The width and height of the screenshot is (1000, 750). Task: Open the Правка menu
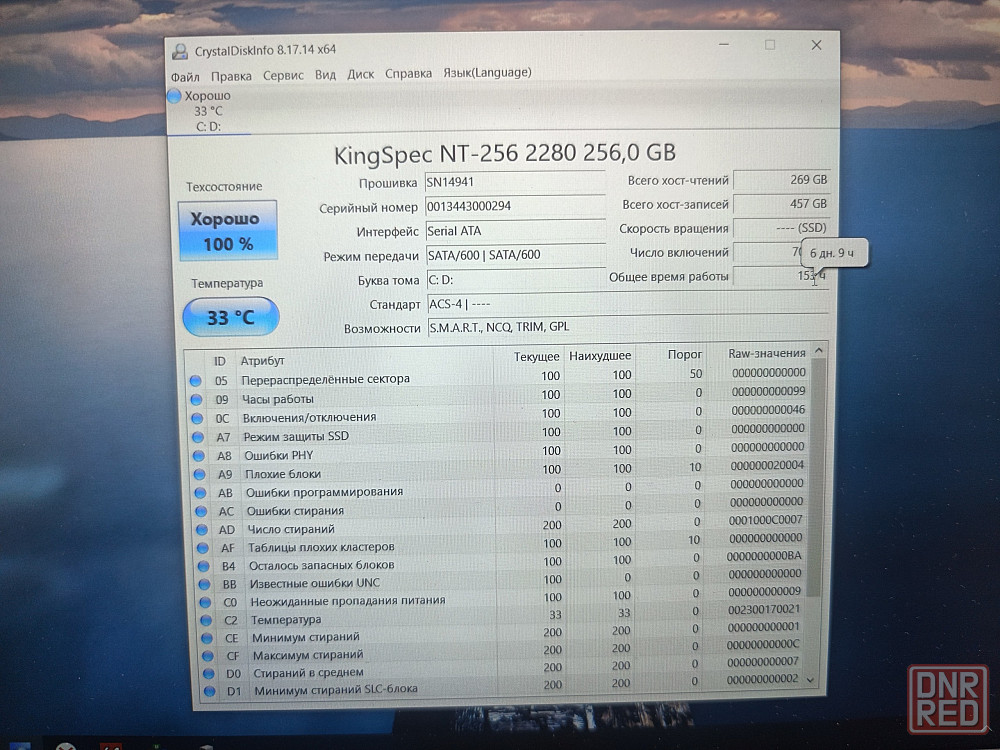231,74
